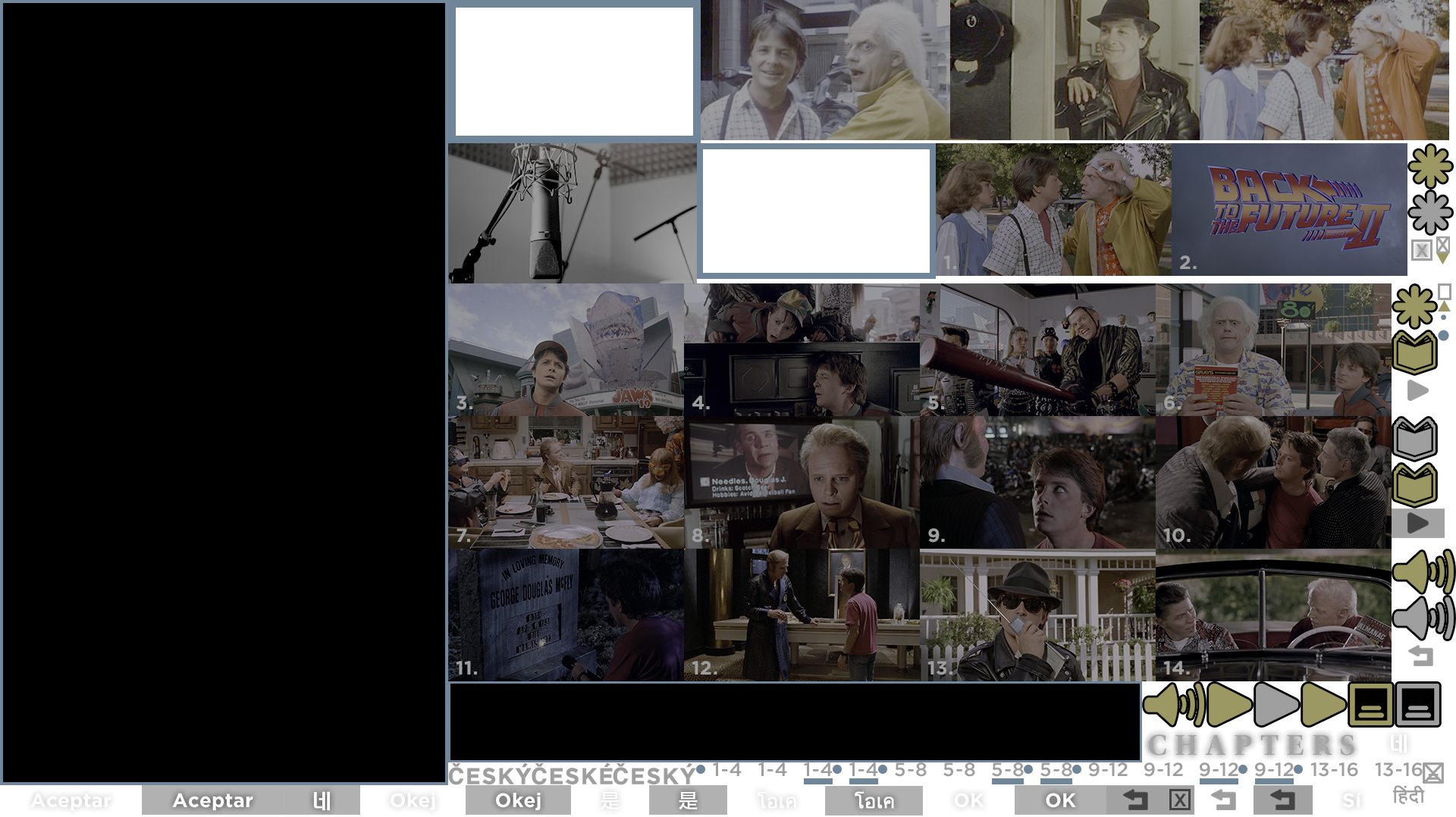Click the highlighted Okej button
1456x817 pixels.
[518, 800]
